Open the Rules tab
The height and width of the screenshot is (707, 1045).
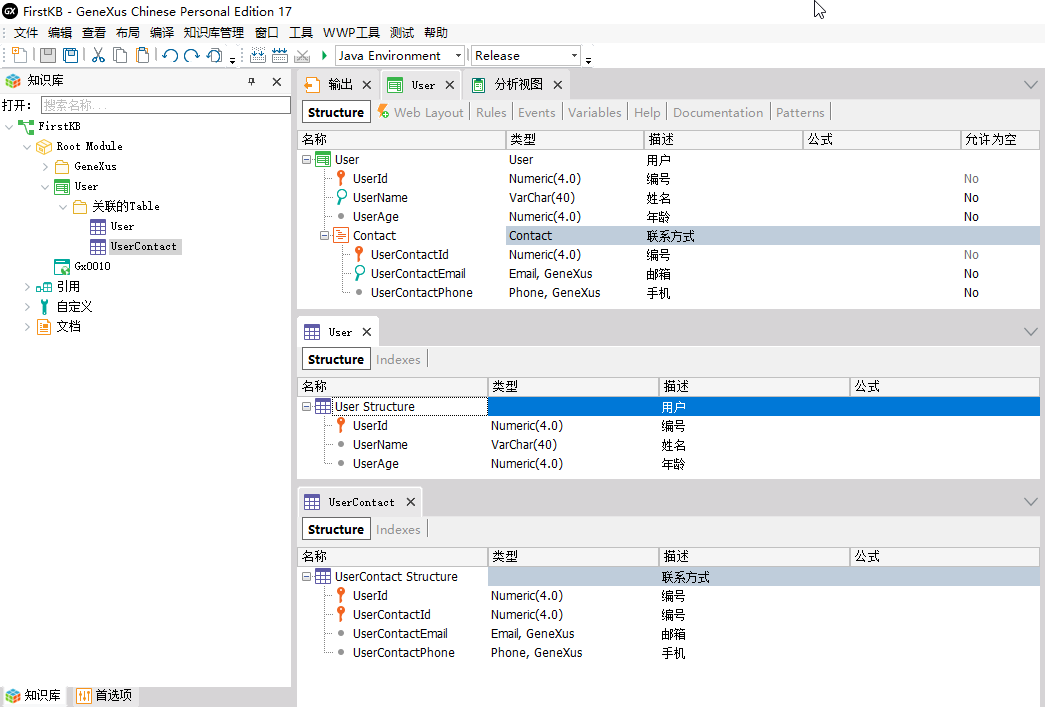click(x=491, y=113)
